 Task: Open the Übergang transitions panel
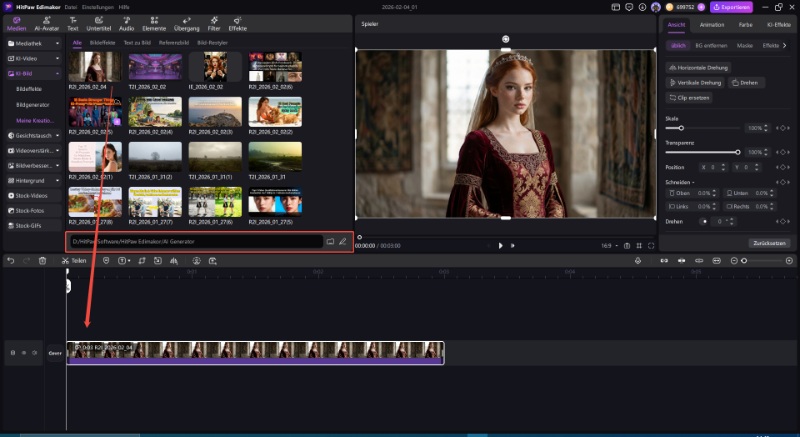point(186,25)
